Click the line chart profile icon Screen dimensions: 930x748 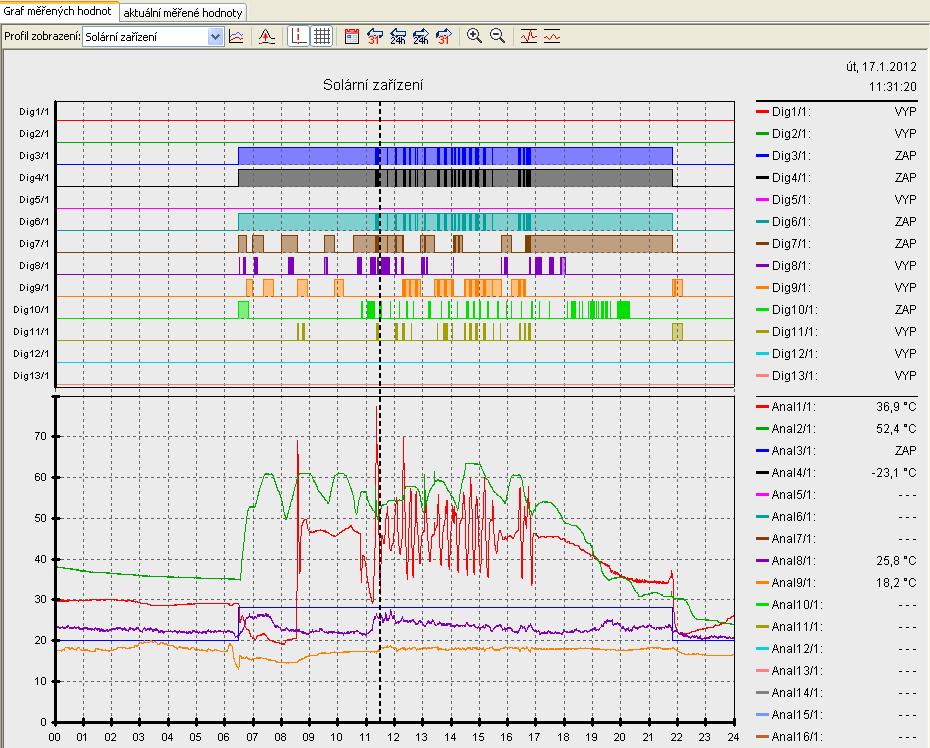click(x=236, y=37)
